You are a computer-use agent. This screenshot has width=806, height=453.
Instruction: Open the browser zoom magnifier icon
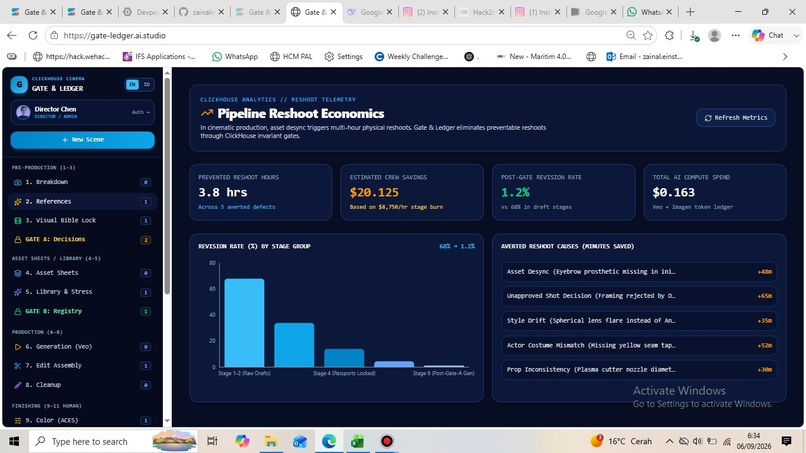(x=631, y=35)
